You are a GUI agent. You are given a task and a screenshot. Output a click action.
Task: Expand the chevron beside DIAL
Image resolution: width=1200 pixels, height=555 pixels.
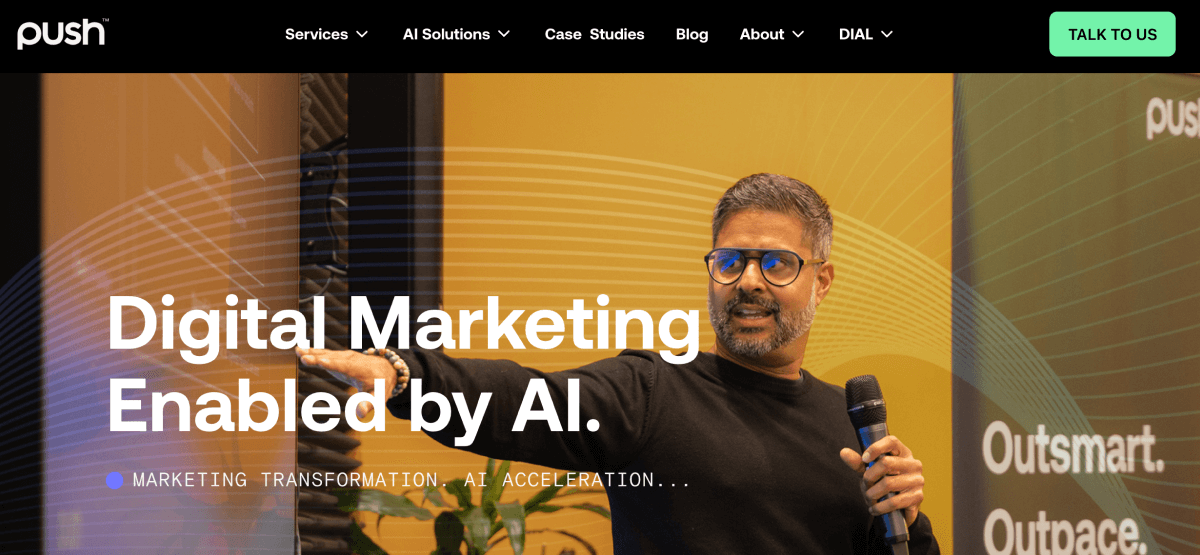[886, 34]
